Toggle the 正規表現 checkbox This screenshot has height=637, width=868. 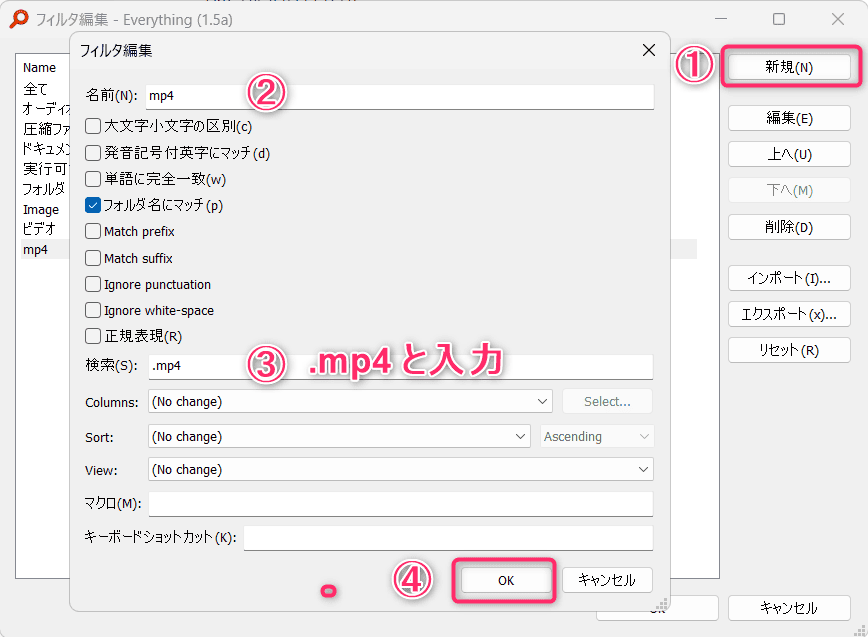click(x=93, y=336)
